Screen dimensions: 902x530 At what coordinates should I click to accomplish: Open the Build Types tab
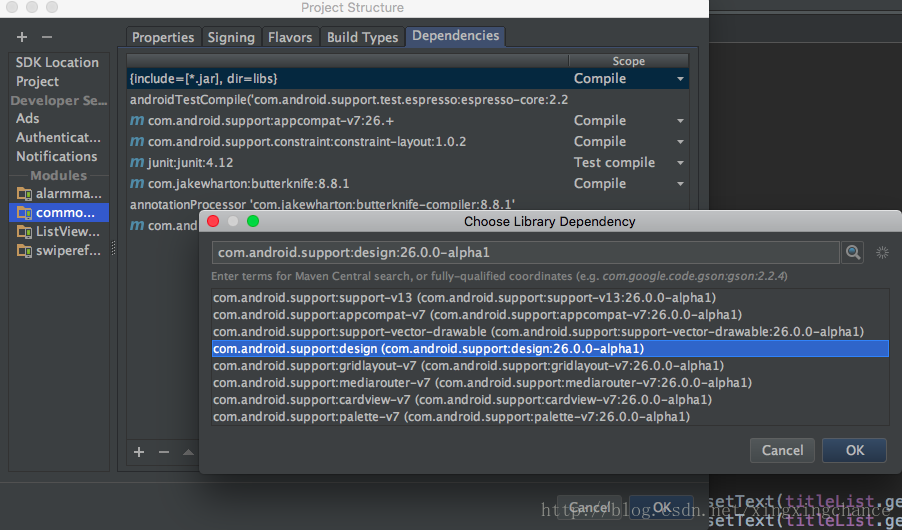click(x=362, y=37)
